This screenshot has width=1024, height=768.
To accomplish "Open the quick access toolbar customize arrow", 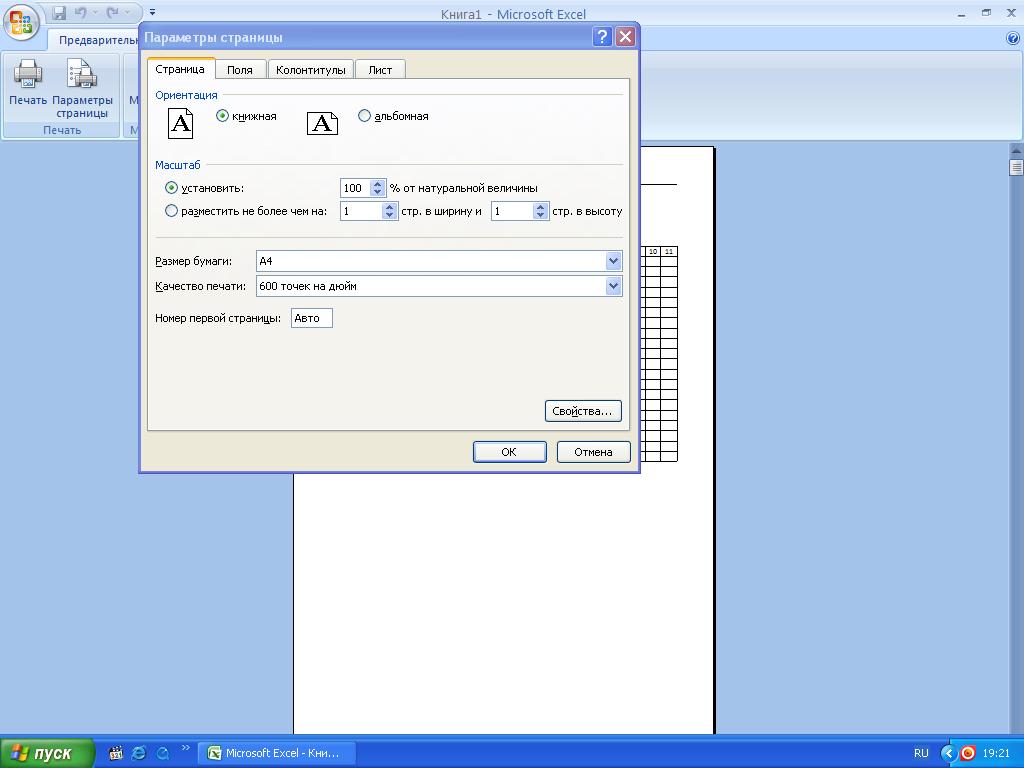I will pos(152,13).
